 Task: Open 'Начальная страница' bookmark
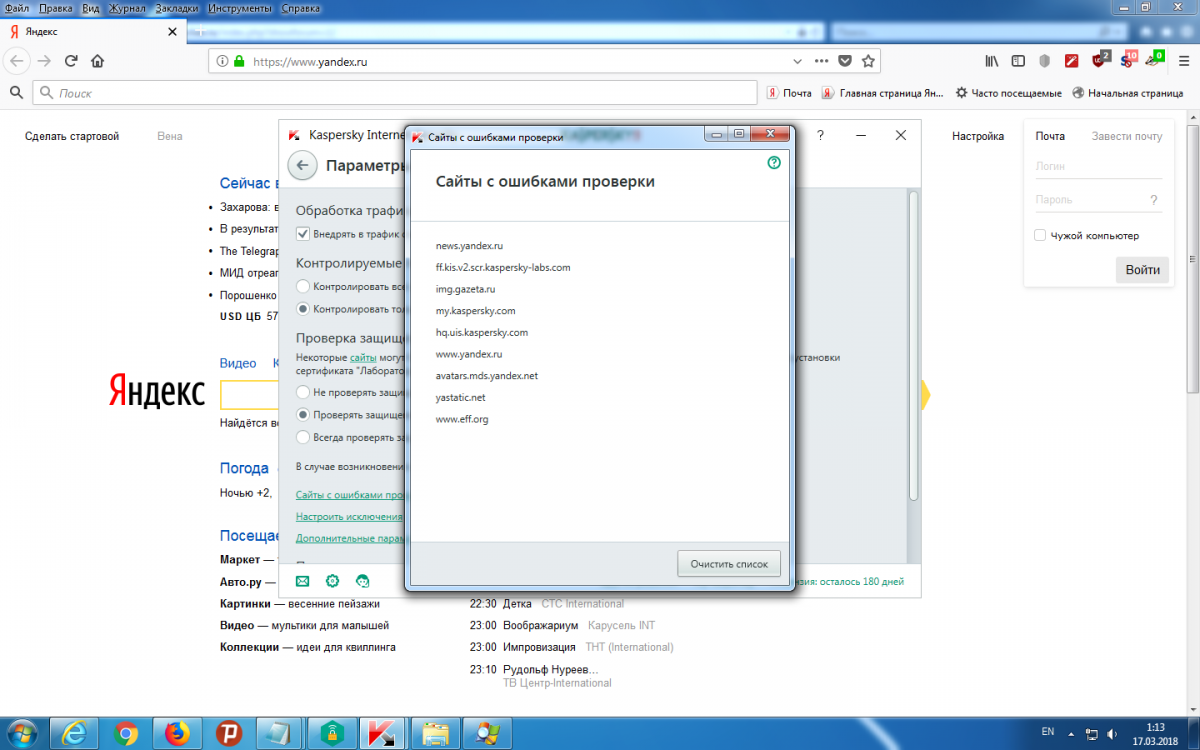click(1127, 93)
